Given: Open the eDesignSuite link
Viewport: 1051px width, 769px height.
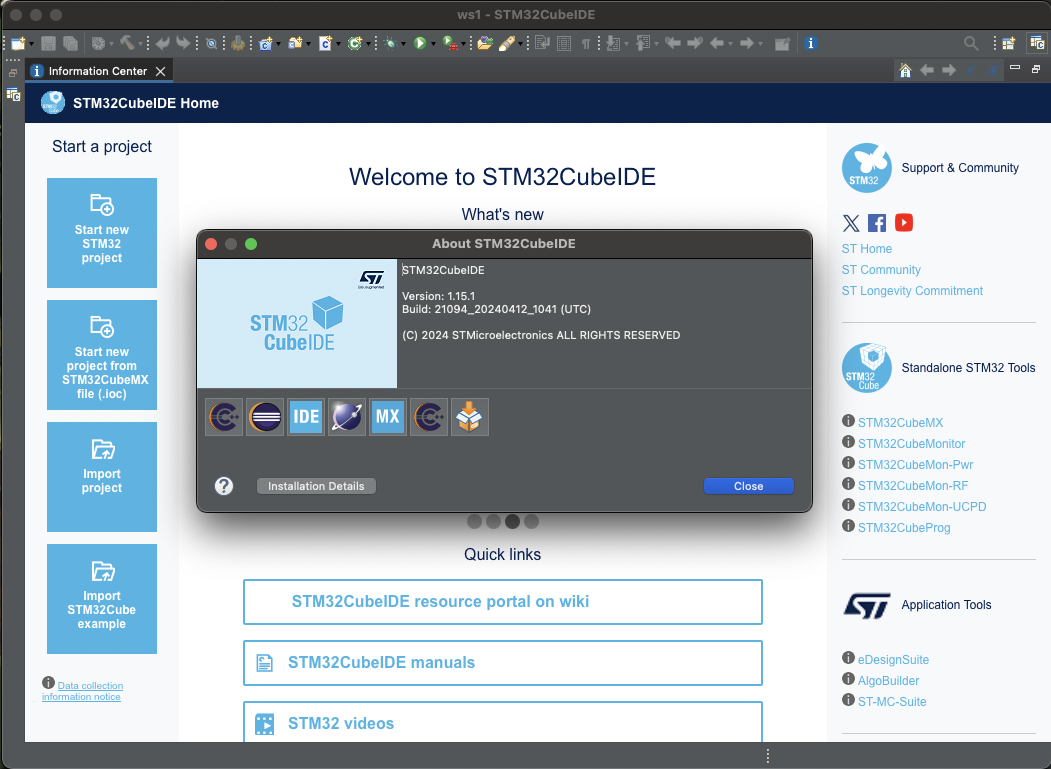Looking at the screenshot, I should click(893, 660).
